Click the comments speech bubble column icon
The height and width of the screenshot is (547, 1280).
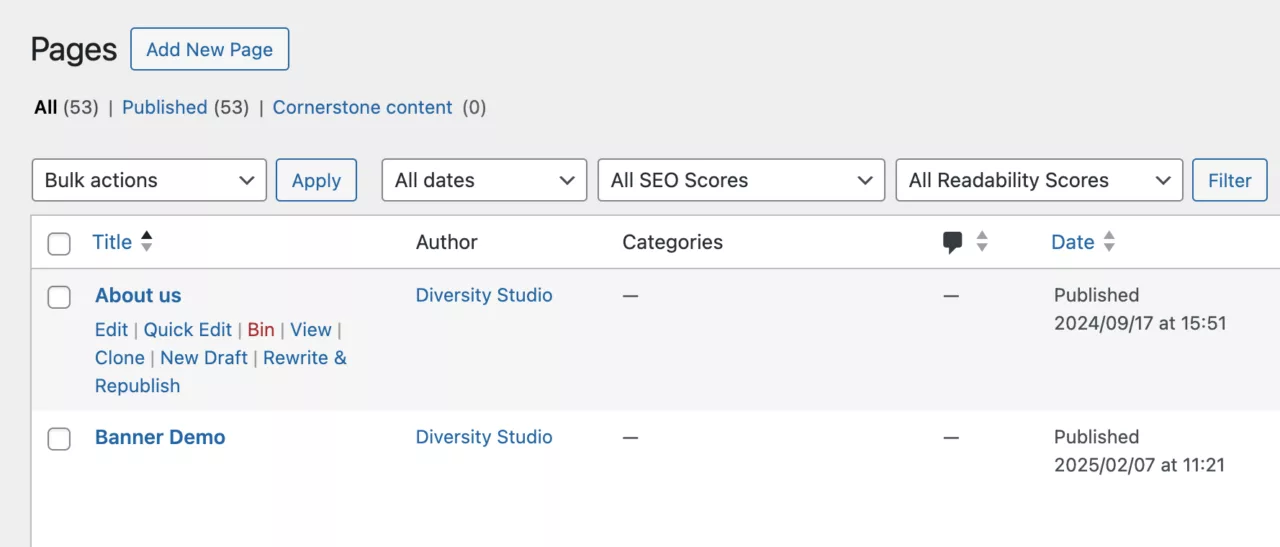[x=952, y=242]
